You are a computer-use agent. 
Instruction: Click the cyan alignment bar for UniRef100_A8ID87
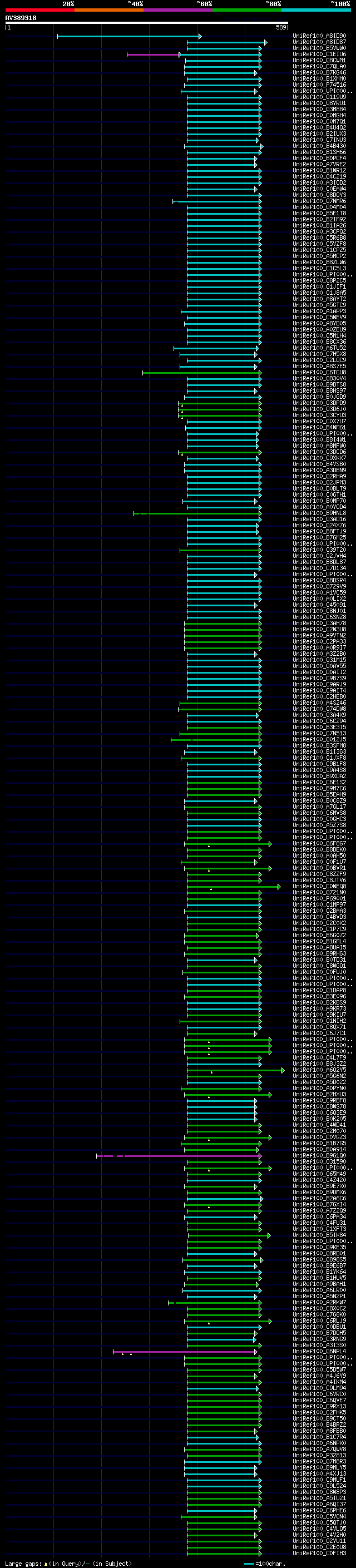tap(226, 43)
